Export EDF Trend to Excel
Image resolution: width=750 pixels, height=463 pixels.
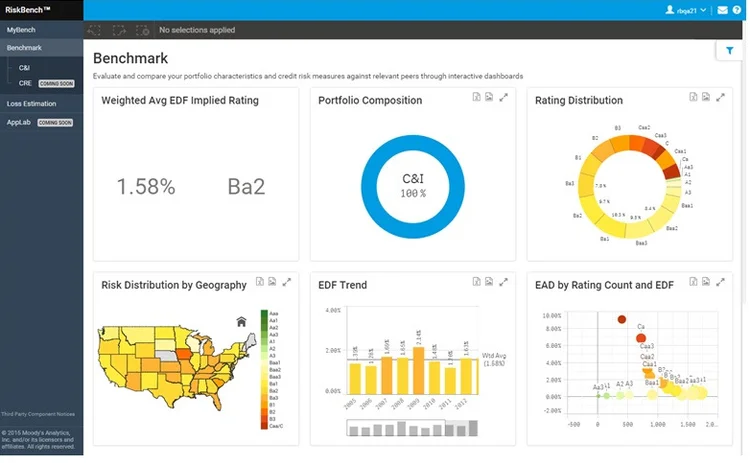point(476,282)
